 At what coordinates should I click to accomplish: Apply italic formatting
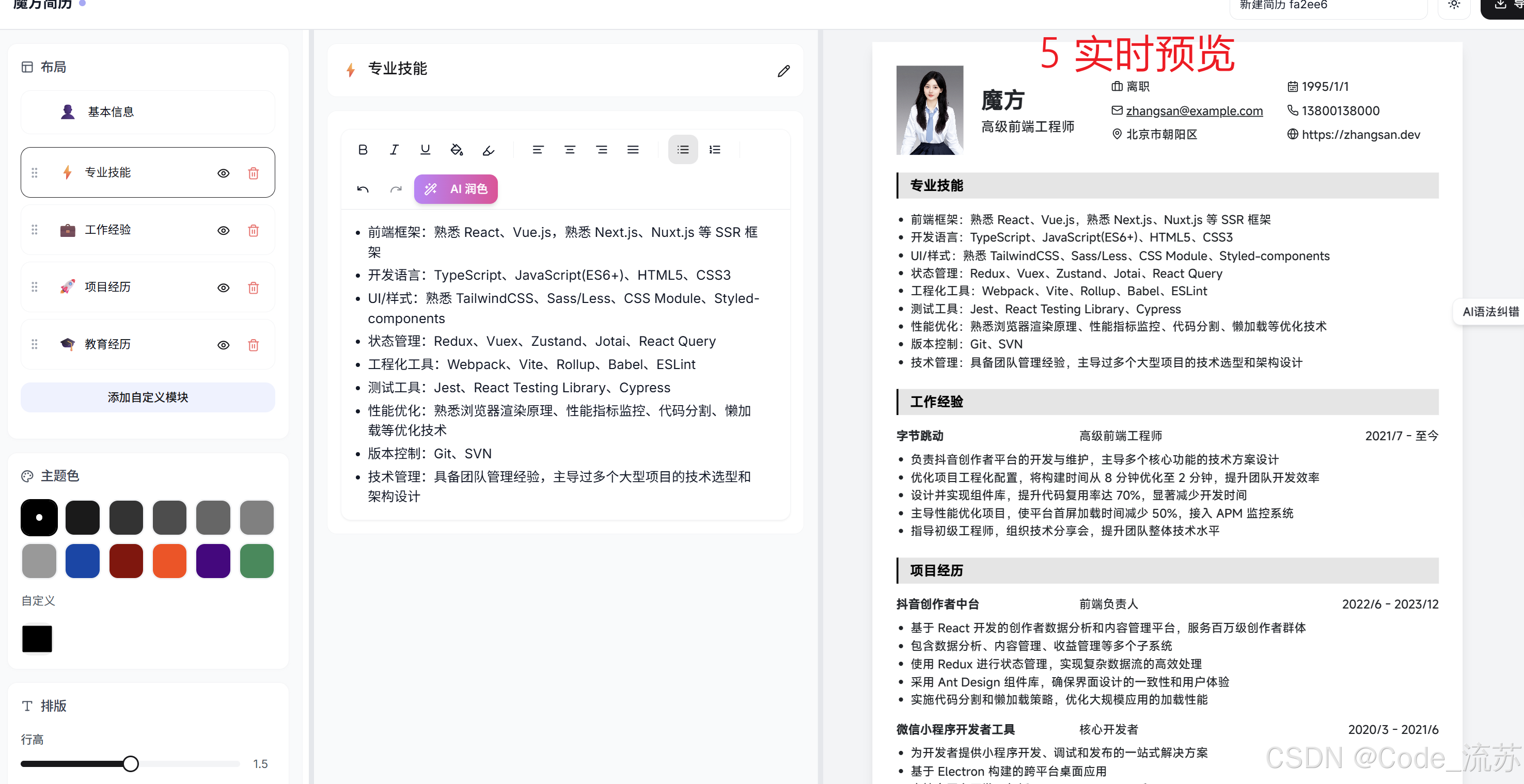(x=394, y=150)
